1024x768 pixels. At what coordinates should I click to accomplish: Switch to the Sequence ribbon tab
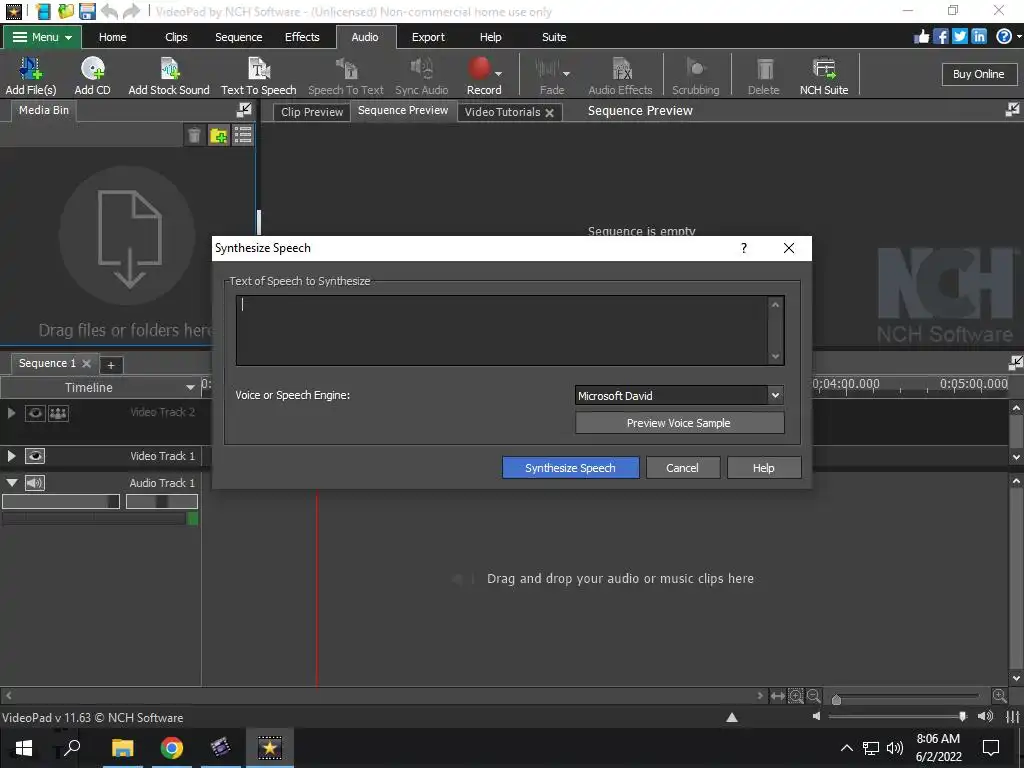coord(238,37)
